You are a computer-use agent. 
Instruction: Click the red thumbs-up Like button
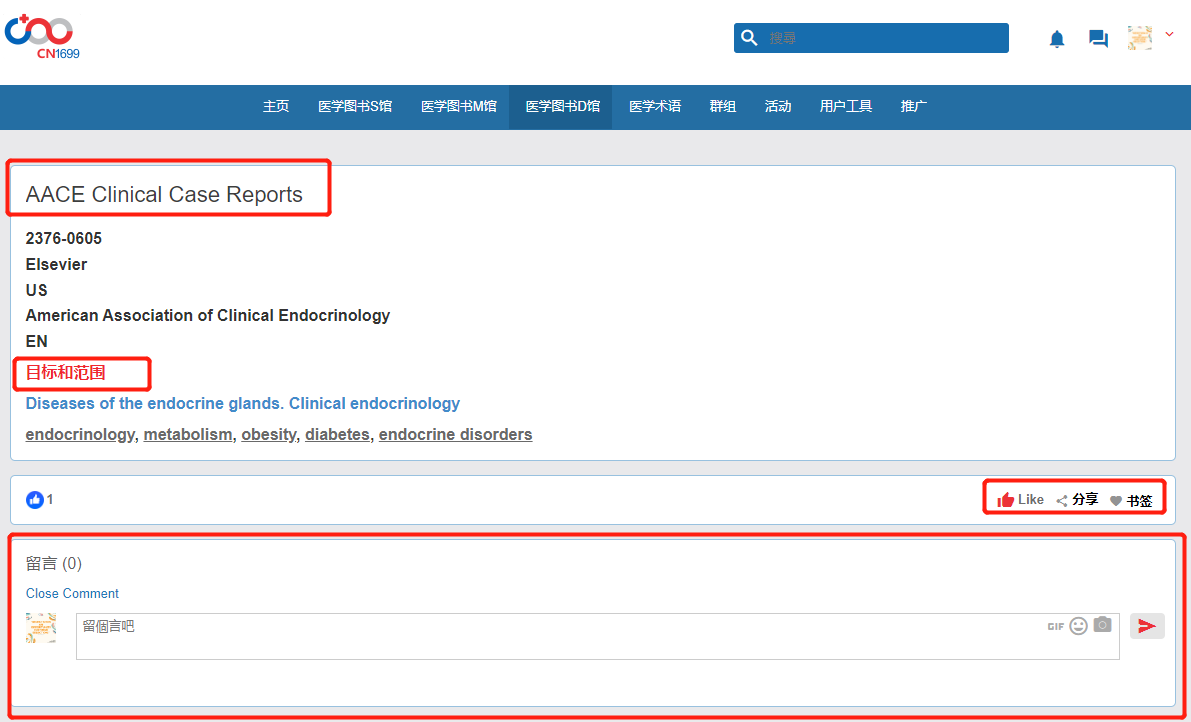pos(1020,500)
